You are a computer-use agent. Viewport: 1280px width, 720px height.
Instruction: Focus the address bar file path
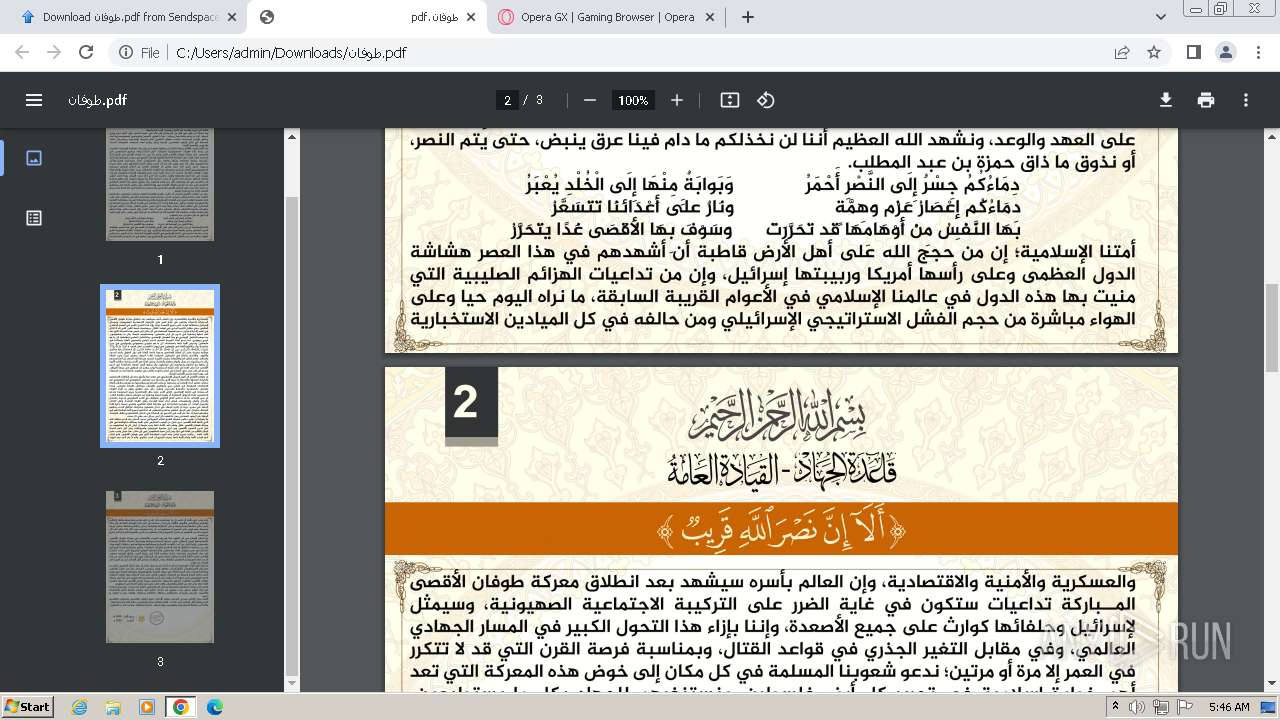pyautogui.click(x=290, y=53)
